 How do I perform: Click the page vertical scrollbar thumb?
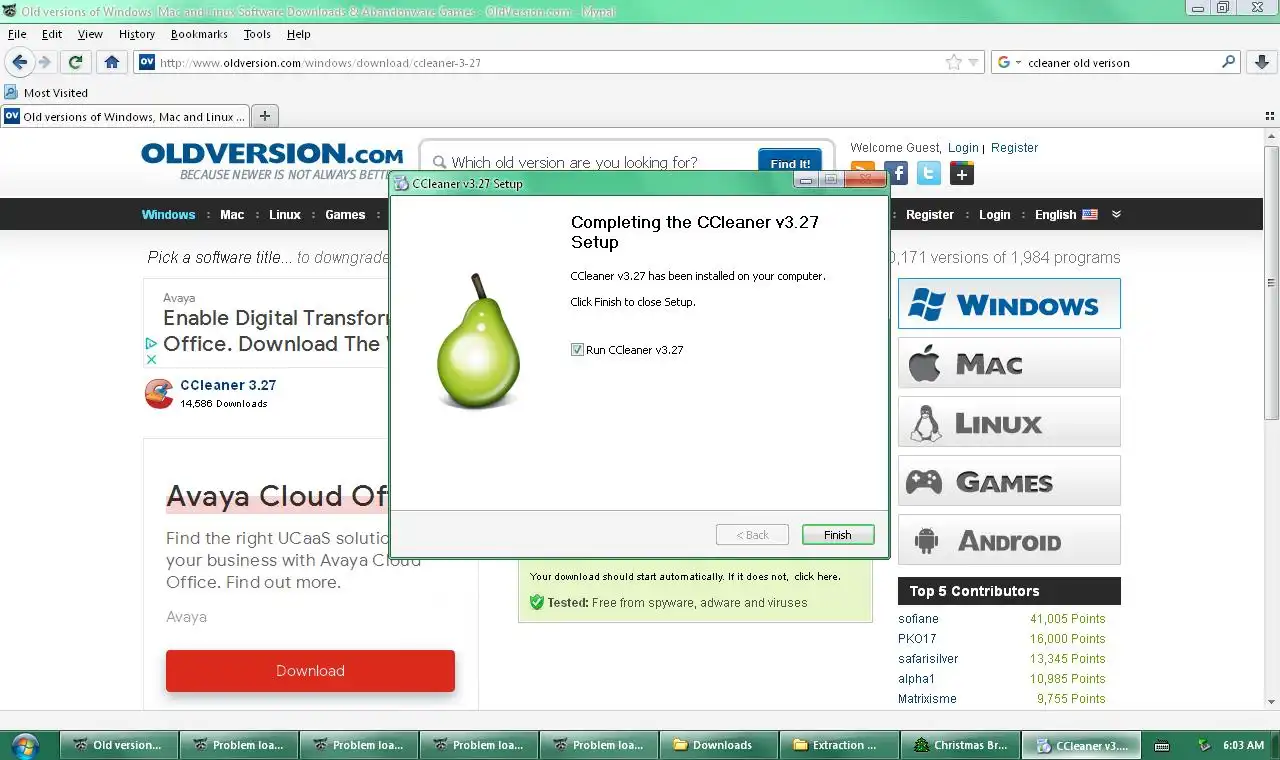[1272, 283]
